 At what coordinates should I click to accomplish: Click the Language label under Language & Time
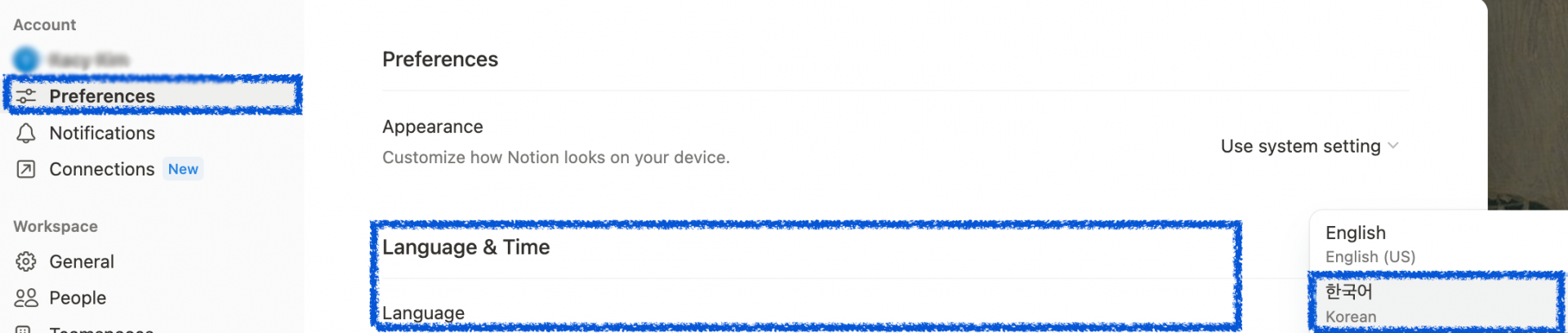tap(423, 313)
